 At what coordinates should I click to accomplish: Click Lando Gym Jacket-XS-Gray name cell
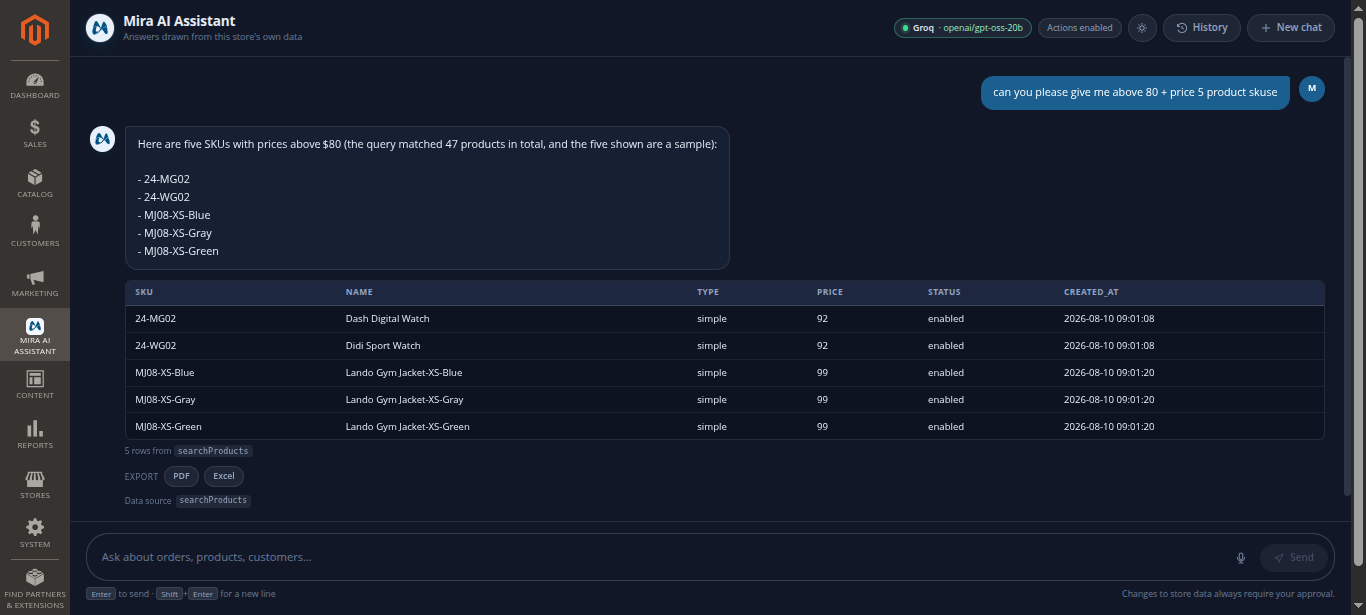404,400
